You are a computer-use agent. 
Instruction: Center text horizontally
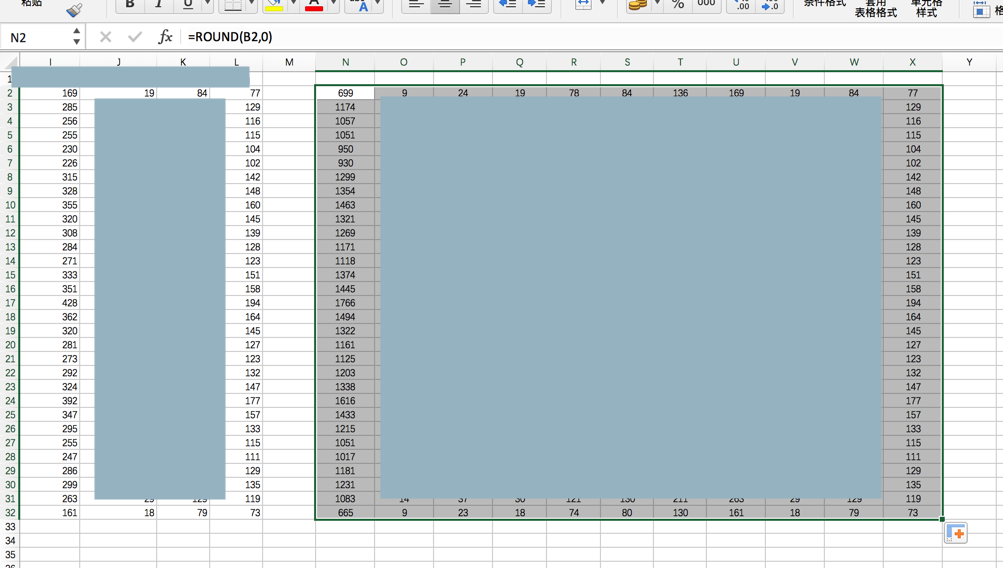[445, 4]
